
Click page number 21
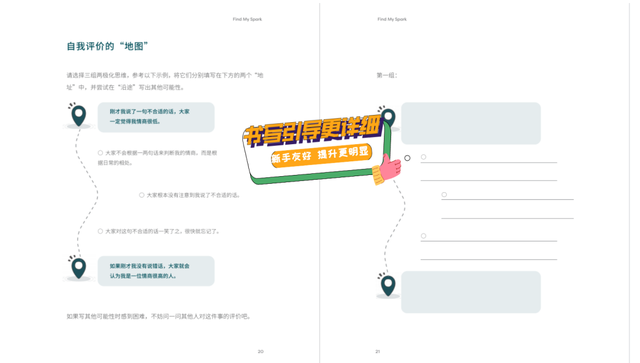[378, 351]
